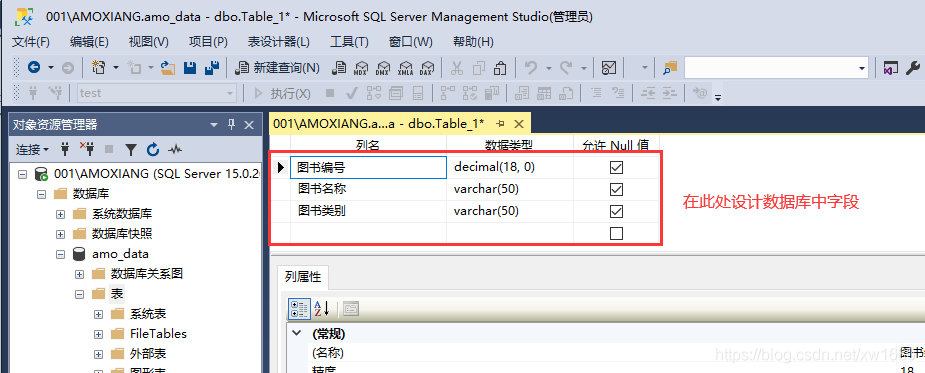The image size is (925, 373).
Task: Click the DAX query icon
Action: tap(427, 68)
